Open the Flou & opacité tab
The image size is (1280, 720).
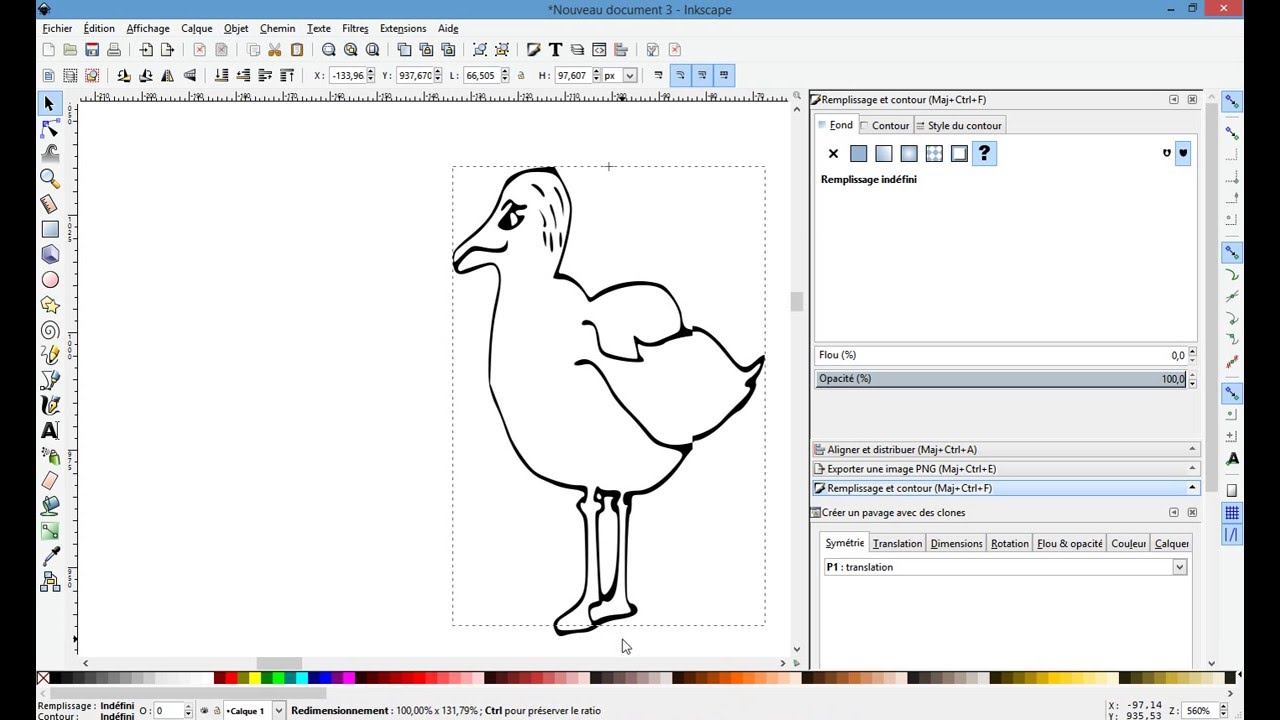pos(1069,544)
